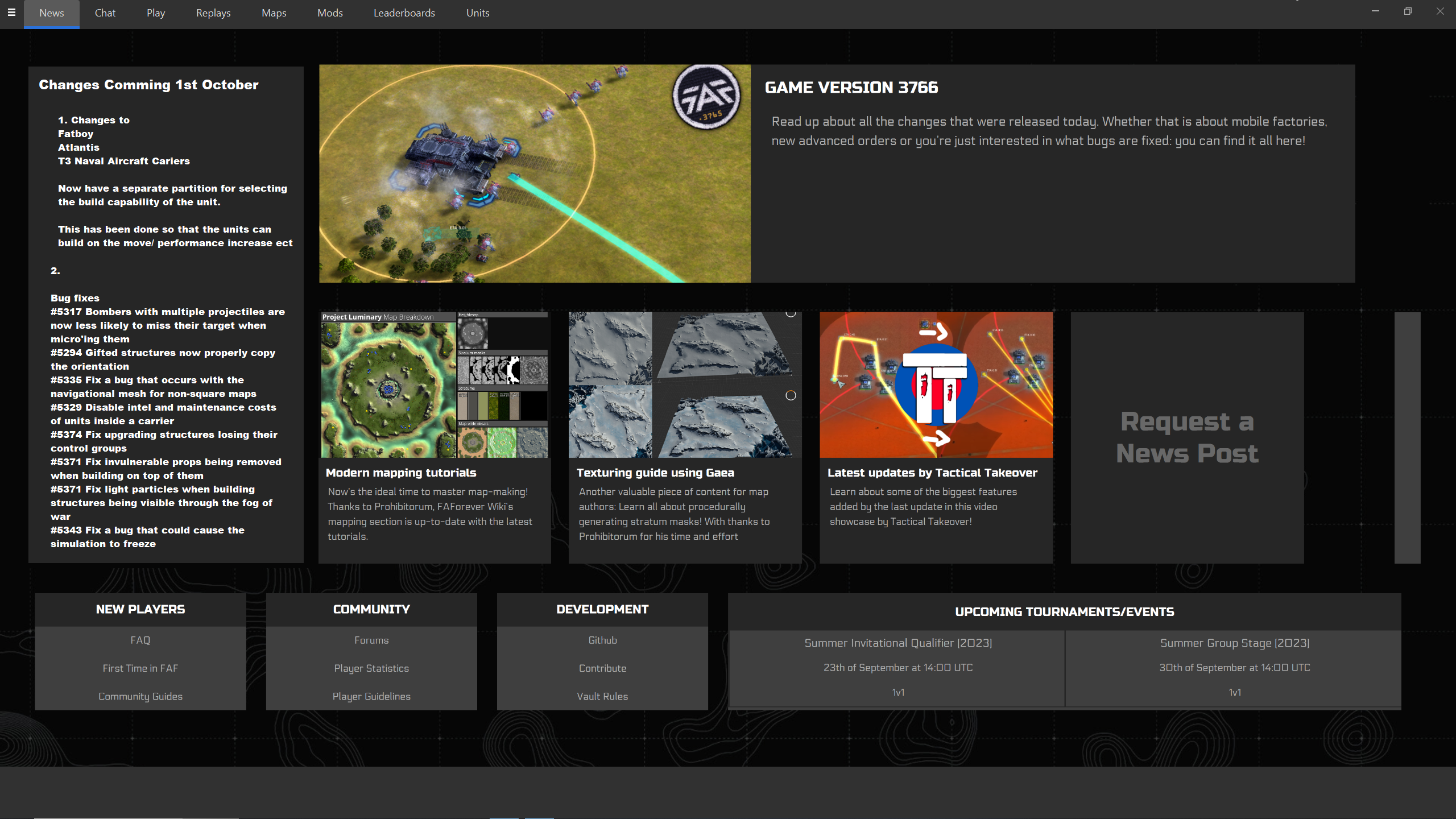Image resolution: width=1456 pixels, height=819 pixels.
Task: View the Leaderboards tab
Action: tap(404, 13)
